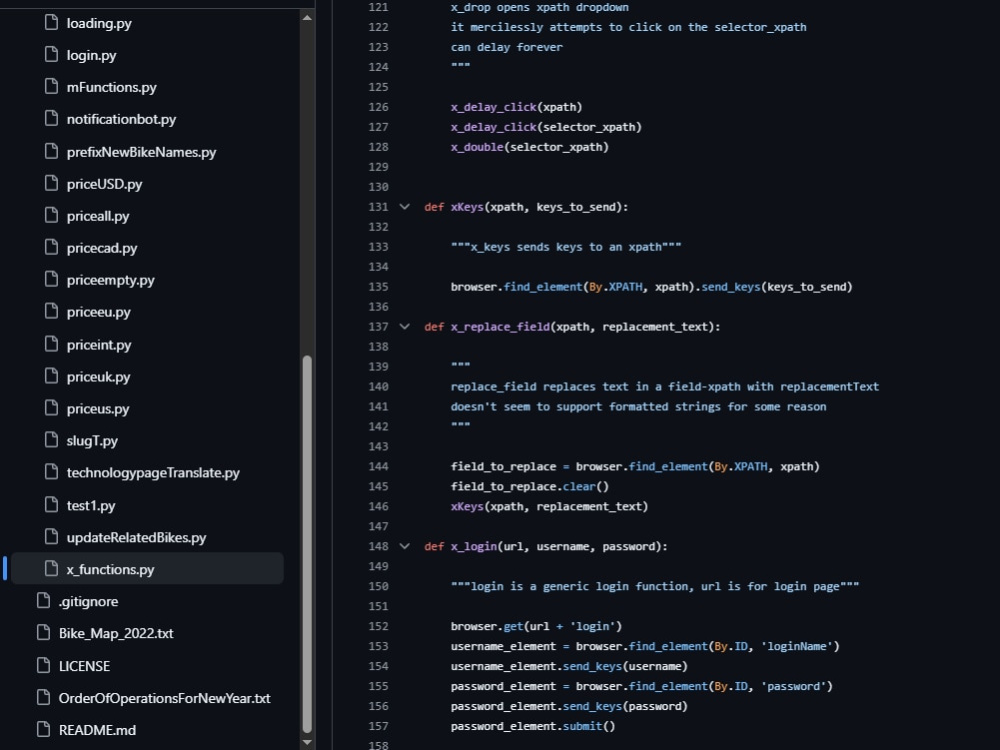
Task: Click file icon beside Bike_Map_2022.txt
Action: click(x=43, y=633)
